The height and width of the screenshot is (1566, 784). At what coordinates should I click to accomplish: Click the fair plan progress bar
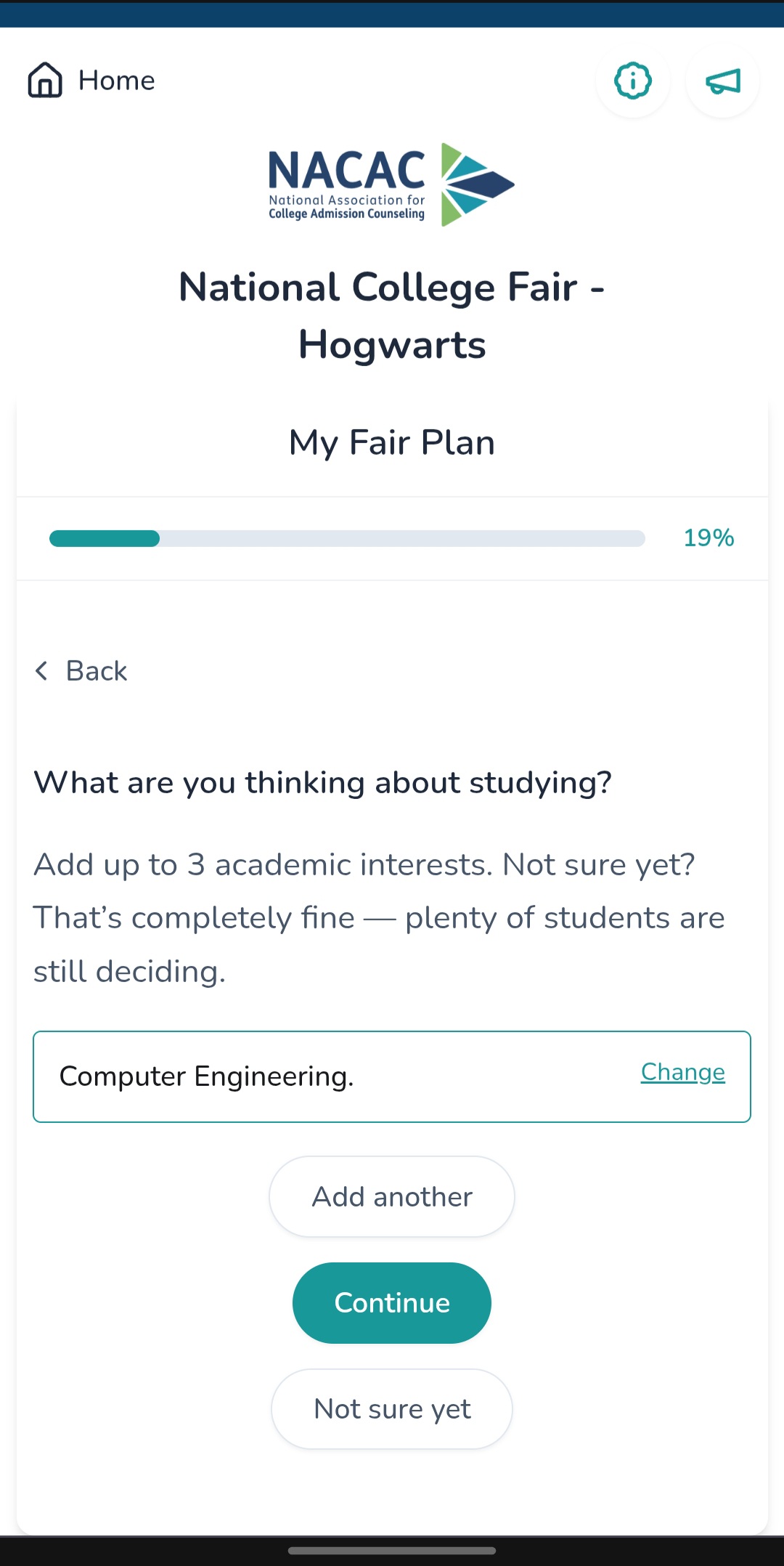[347, 538]
